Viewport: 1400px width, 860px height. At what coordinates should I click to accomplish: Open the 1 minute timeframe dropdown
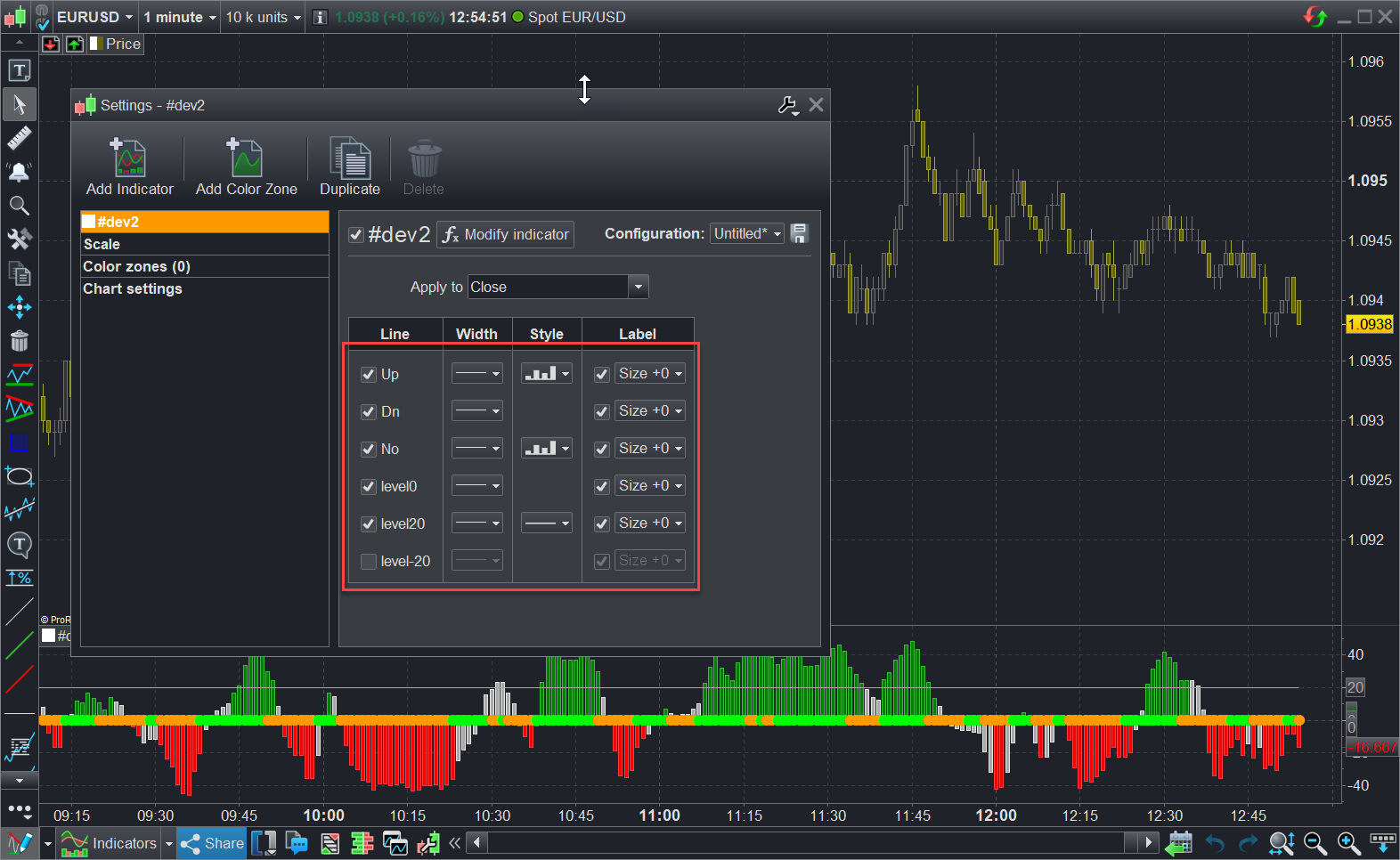click(180, 17)
